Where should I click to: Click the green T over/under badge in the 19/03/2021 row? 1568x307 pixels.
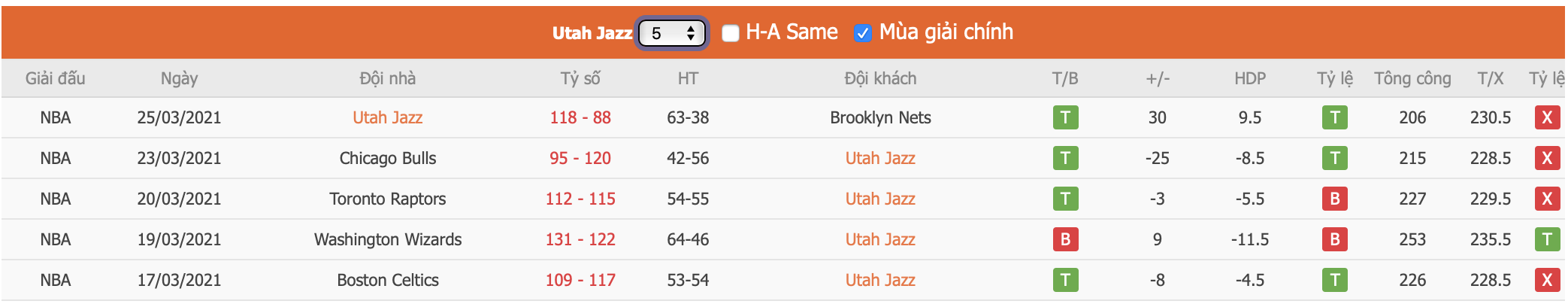tap(1547, 239)
